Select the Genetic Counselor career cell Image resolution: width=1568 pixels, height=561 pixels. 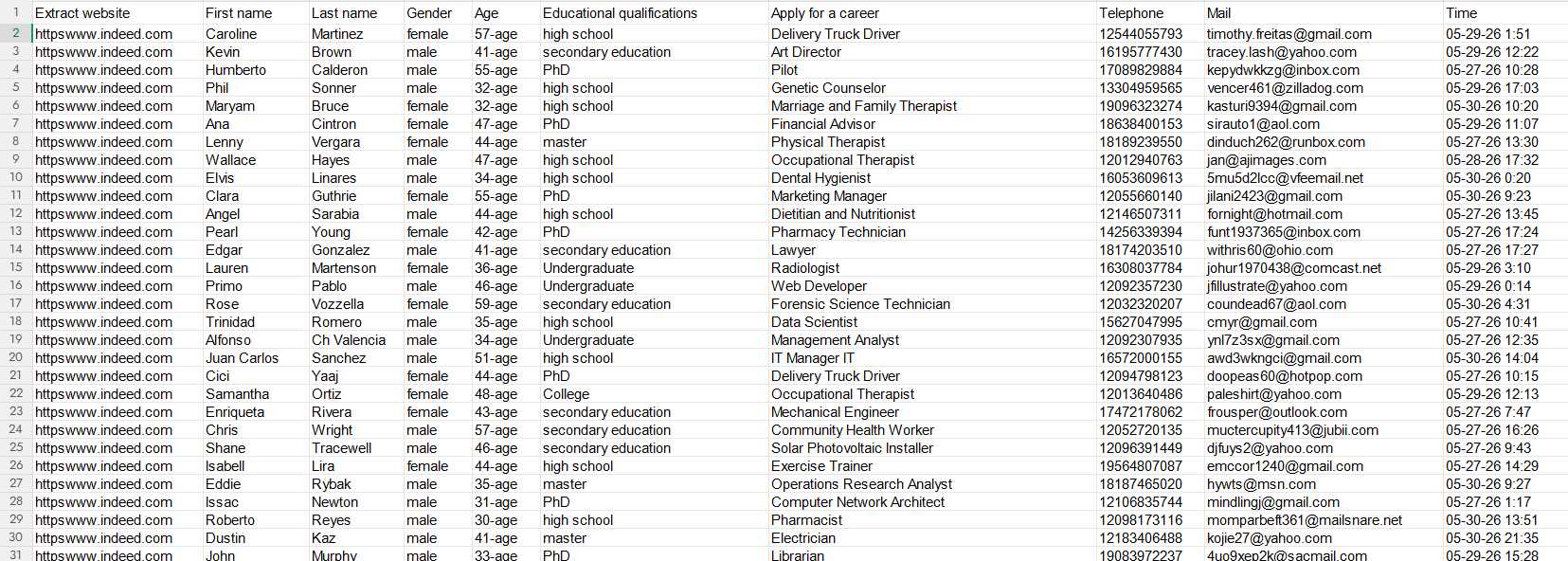point(931,87)
